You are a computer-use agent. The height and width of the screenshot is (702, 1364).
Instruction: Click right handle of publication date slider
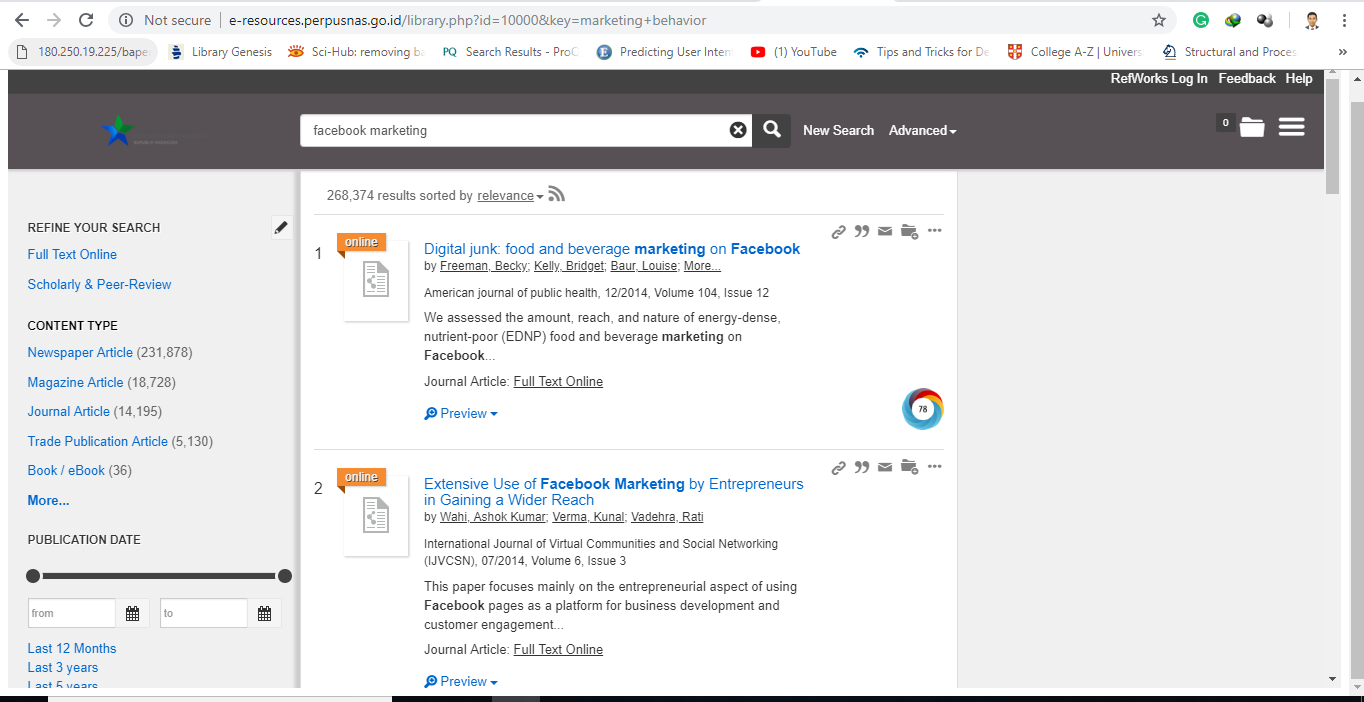click(285, 576)
